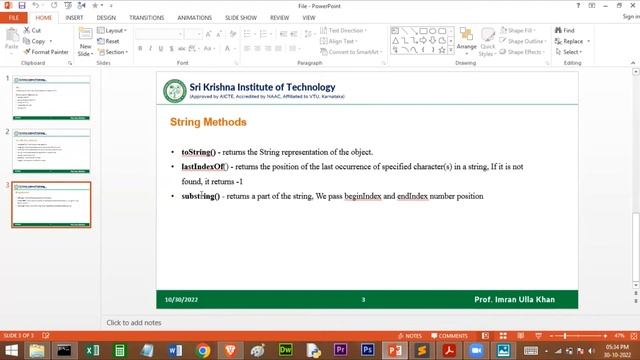The width and height of the screenshot is (640, 360).
Task: Click the Redo/Repeat icon
Action: (x=54, y=6)
